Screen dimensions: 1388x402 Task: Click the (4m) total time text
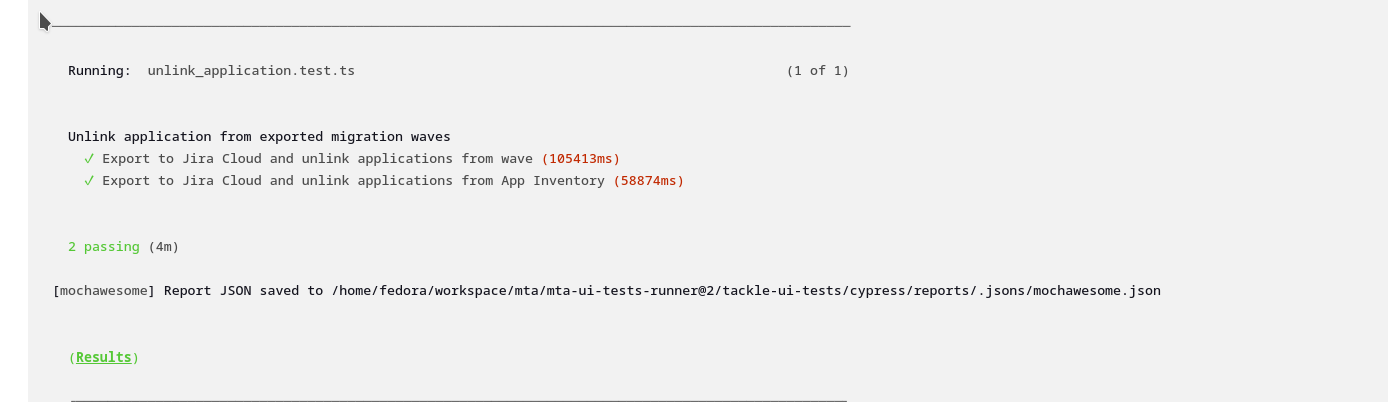[164, 247]
